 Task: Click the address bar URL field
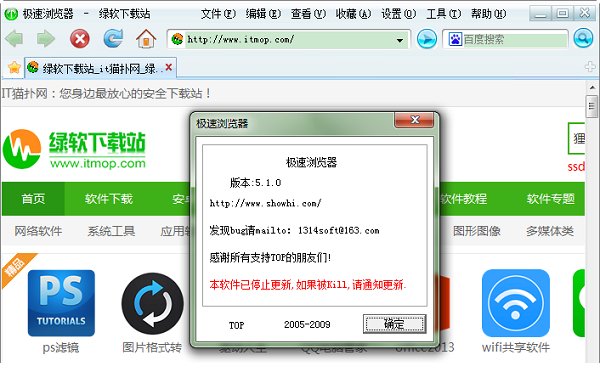tap(289, 39)
